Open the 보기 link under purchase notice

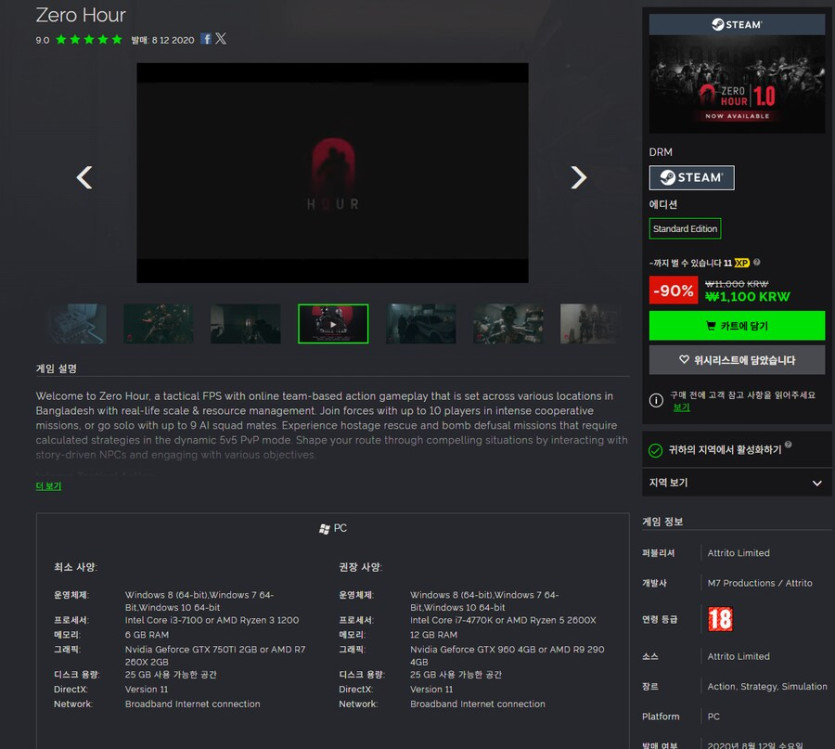pyautogui.click(x=681, y=408)
